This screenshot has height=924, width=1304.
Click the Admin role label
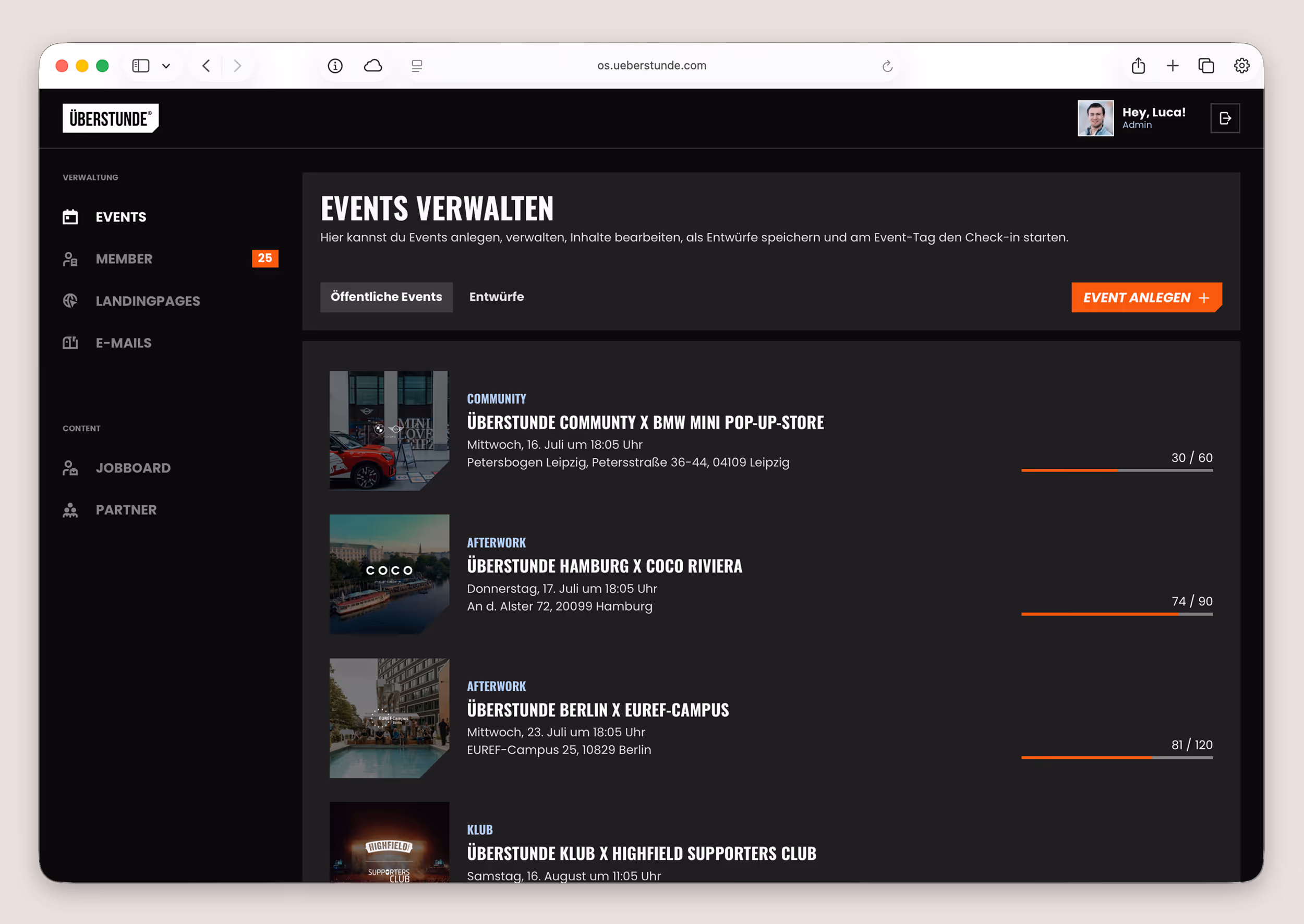tap(1137, 125)
